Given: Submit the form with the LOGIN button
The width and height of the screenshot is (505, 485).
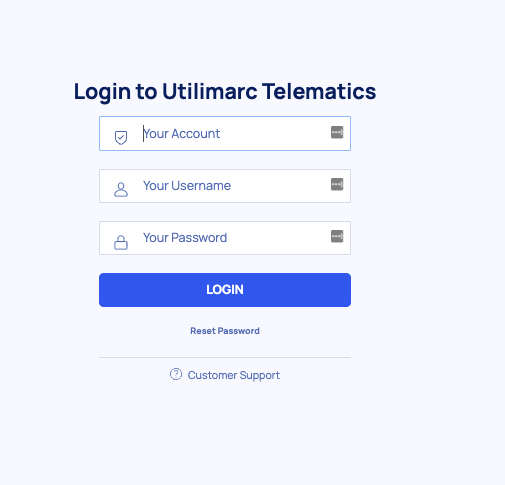Looking at the screenshot, I should tap(225, 290).
